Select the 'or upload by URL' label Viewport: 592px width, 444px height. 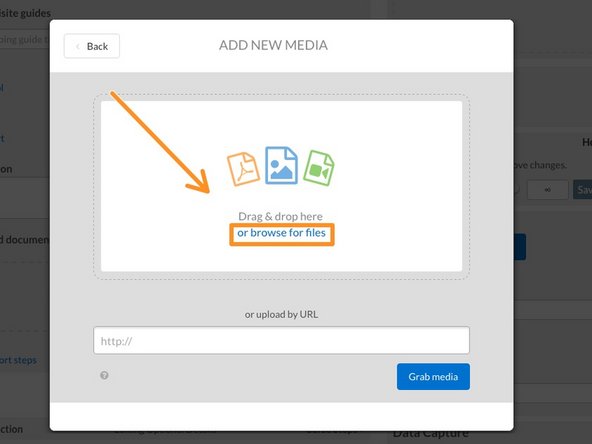[x=281, y=314]
